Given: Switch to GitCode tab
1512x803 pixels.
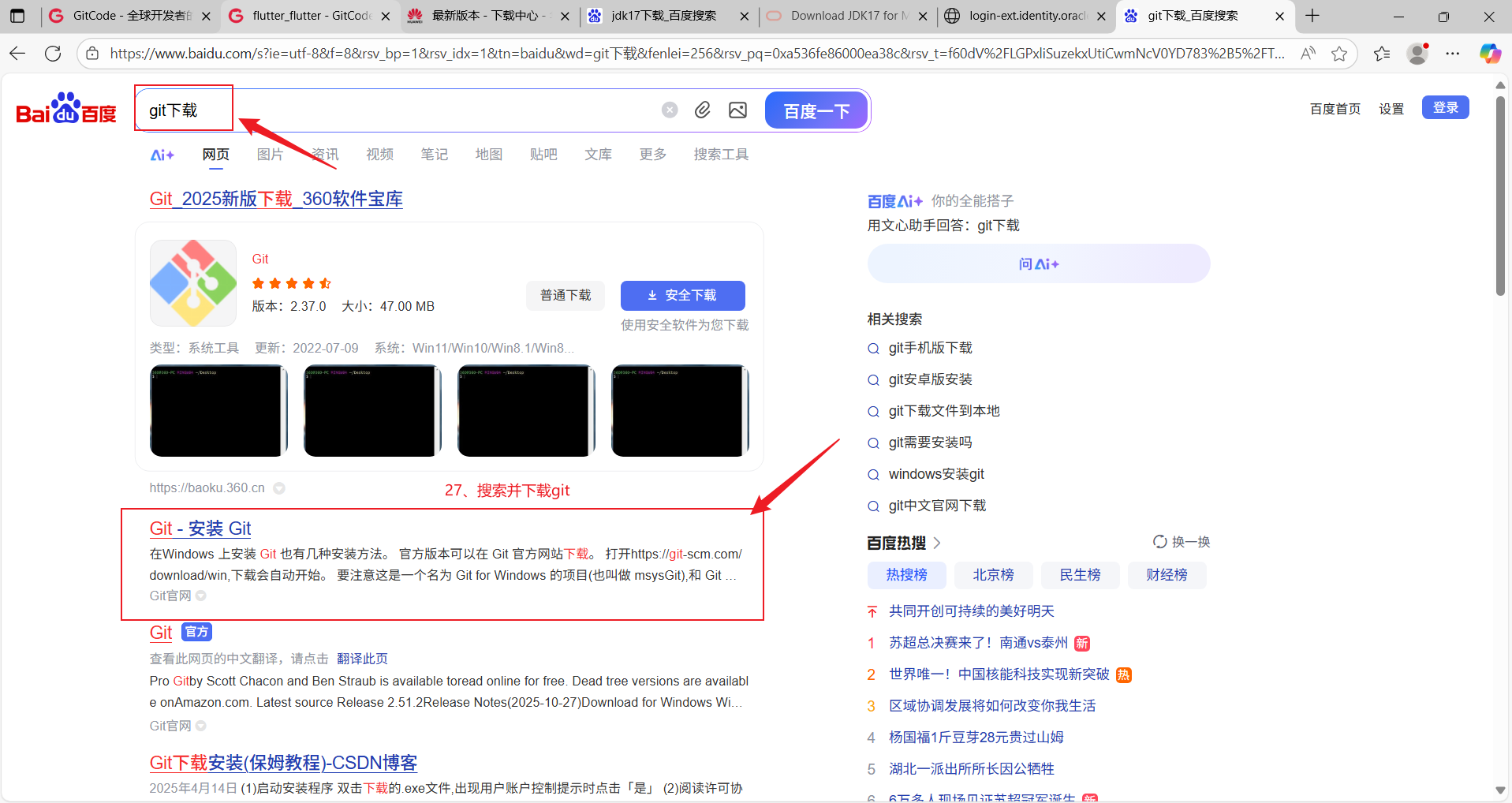Looking at the screenshot, I should tap(122, 16).
